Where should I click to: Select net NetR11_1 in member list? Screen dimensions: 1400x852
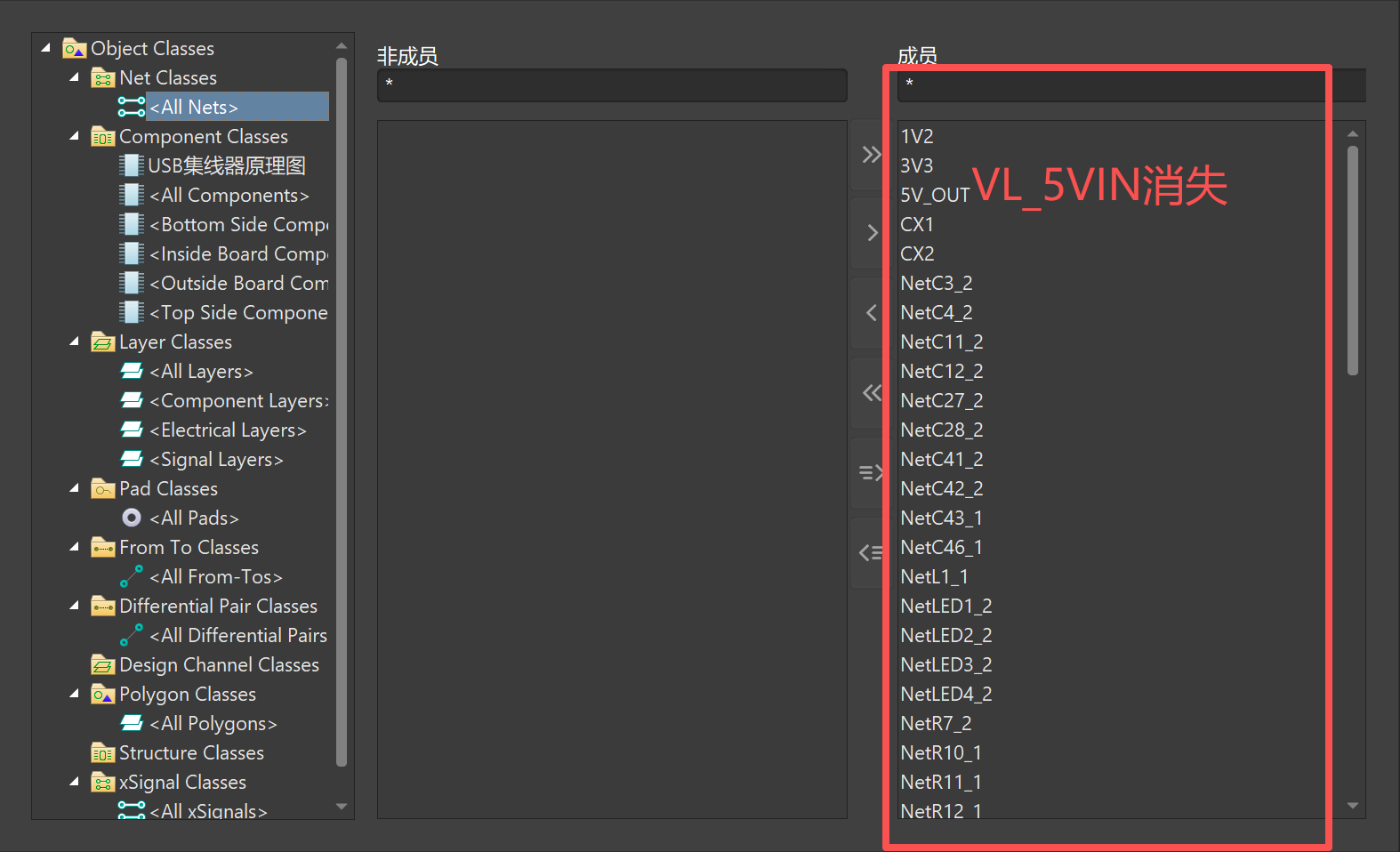tap(941, 782)
